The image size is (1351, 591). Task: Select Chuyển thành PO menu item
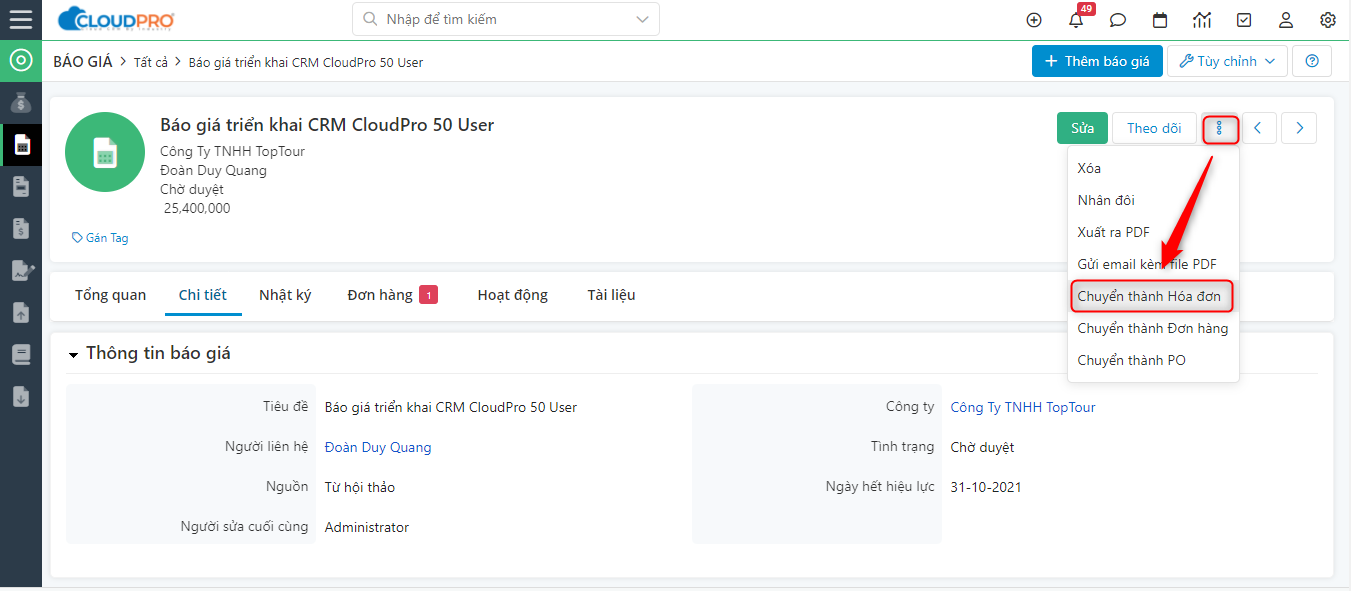(x=1153, y=360)
